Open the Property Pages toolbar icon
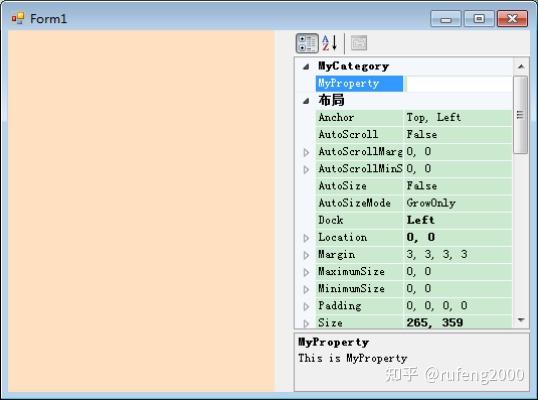The height and width of the screenshot is (400, 538). click(x=359, y=43)
